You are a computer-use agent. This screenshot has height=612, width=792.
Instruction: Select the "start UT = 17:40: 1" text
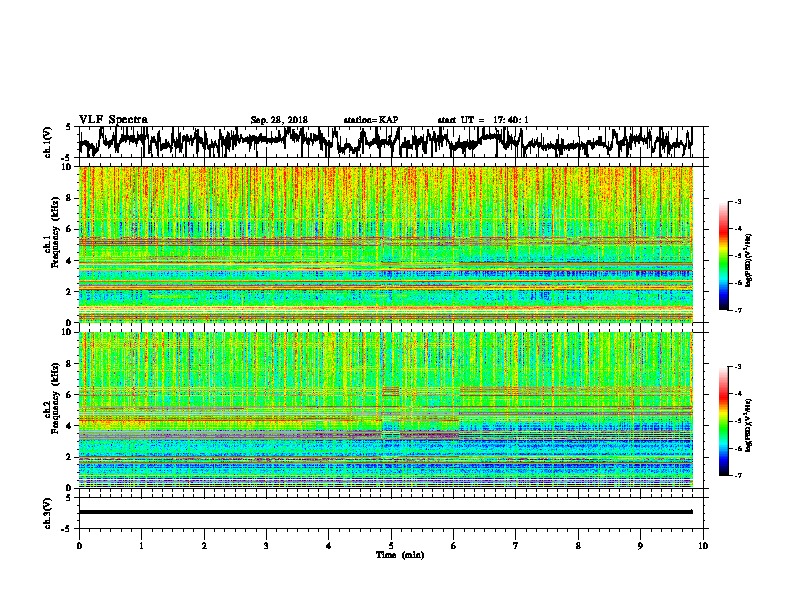483,120
